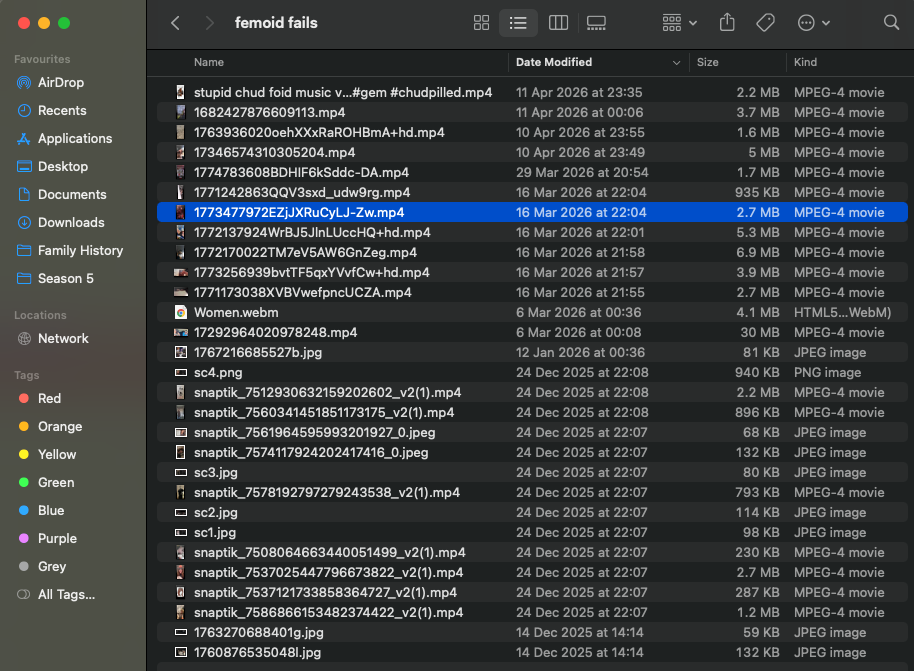Go to Downloads in the sidebar
The height and width of the screenshot is (671, 914).
tap(71, 222)
